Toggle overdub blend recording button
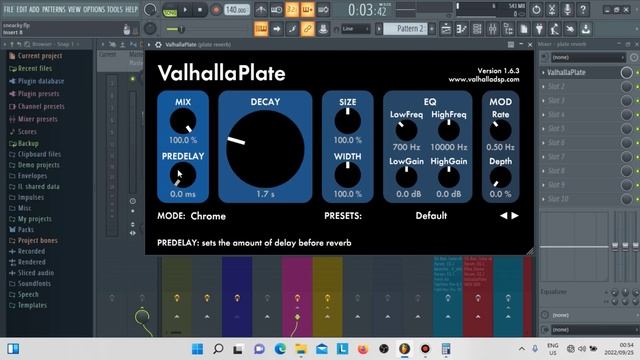 307,9
